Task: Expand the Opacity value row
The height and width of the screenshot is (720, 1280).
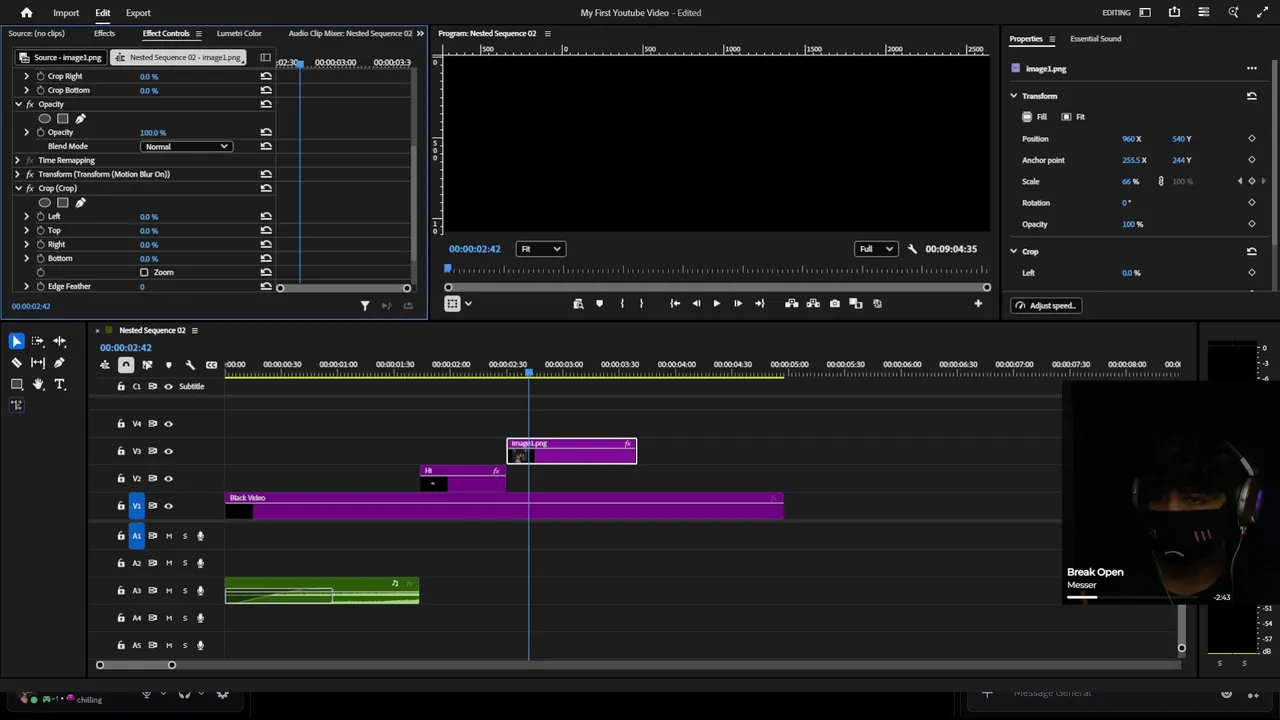Action: [x=26, y=132]
